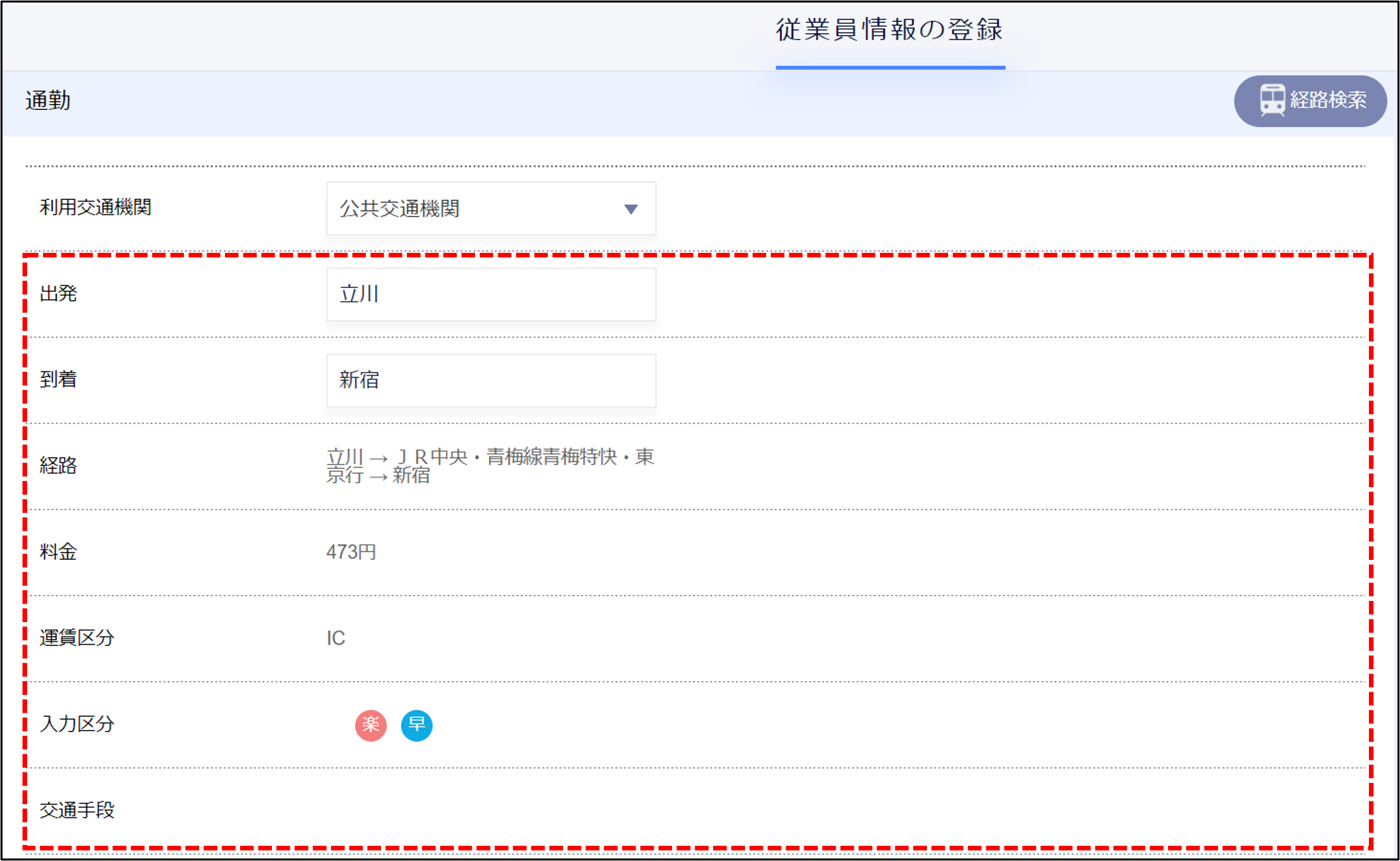Click the 入力区分 row label
The height and width of the screenshot is (861, 1400).
(77, 724)
